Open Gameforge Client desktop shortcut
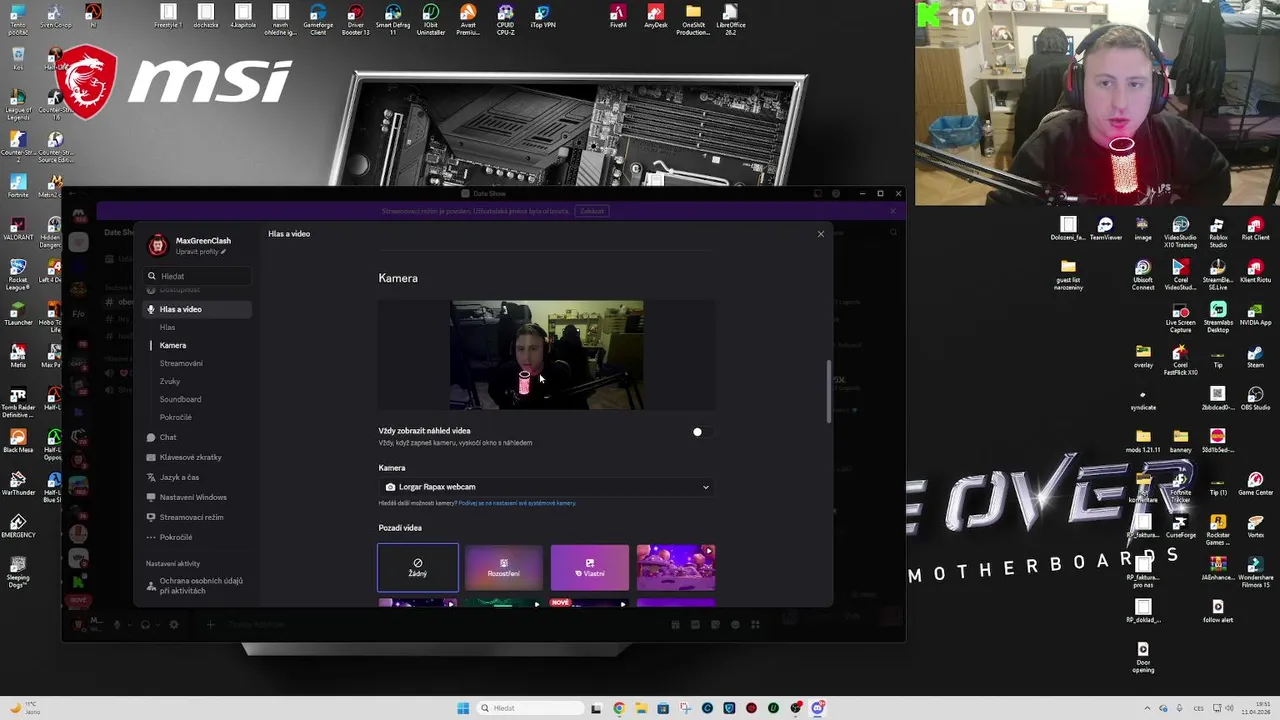 coord(318,19)
